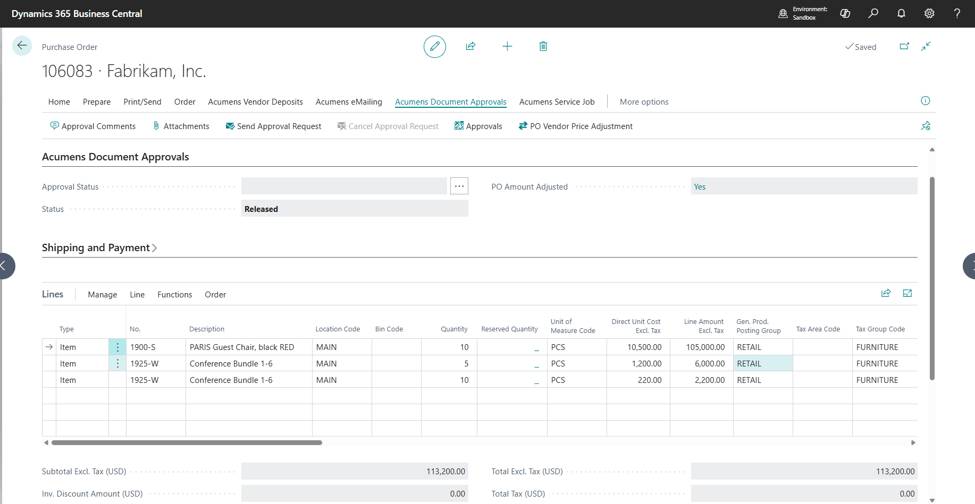Open Copilot icon in the top bar
The image size is (975, 504).
tap(845, 13)
